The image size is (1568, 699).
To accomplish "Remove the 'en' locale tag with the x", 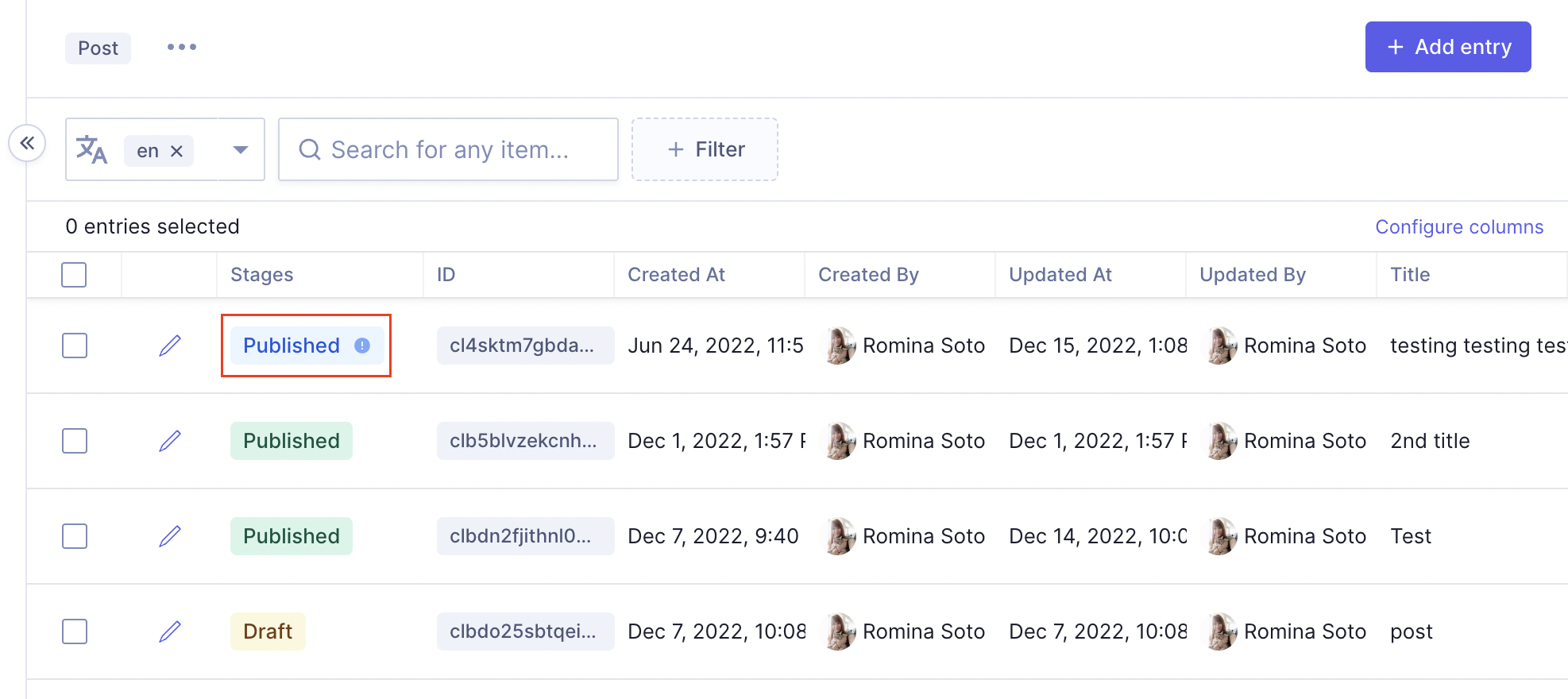I will pos(177,151).
